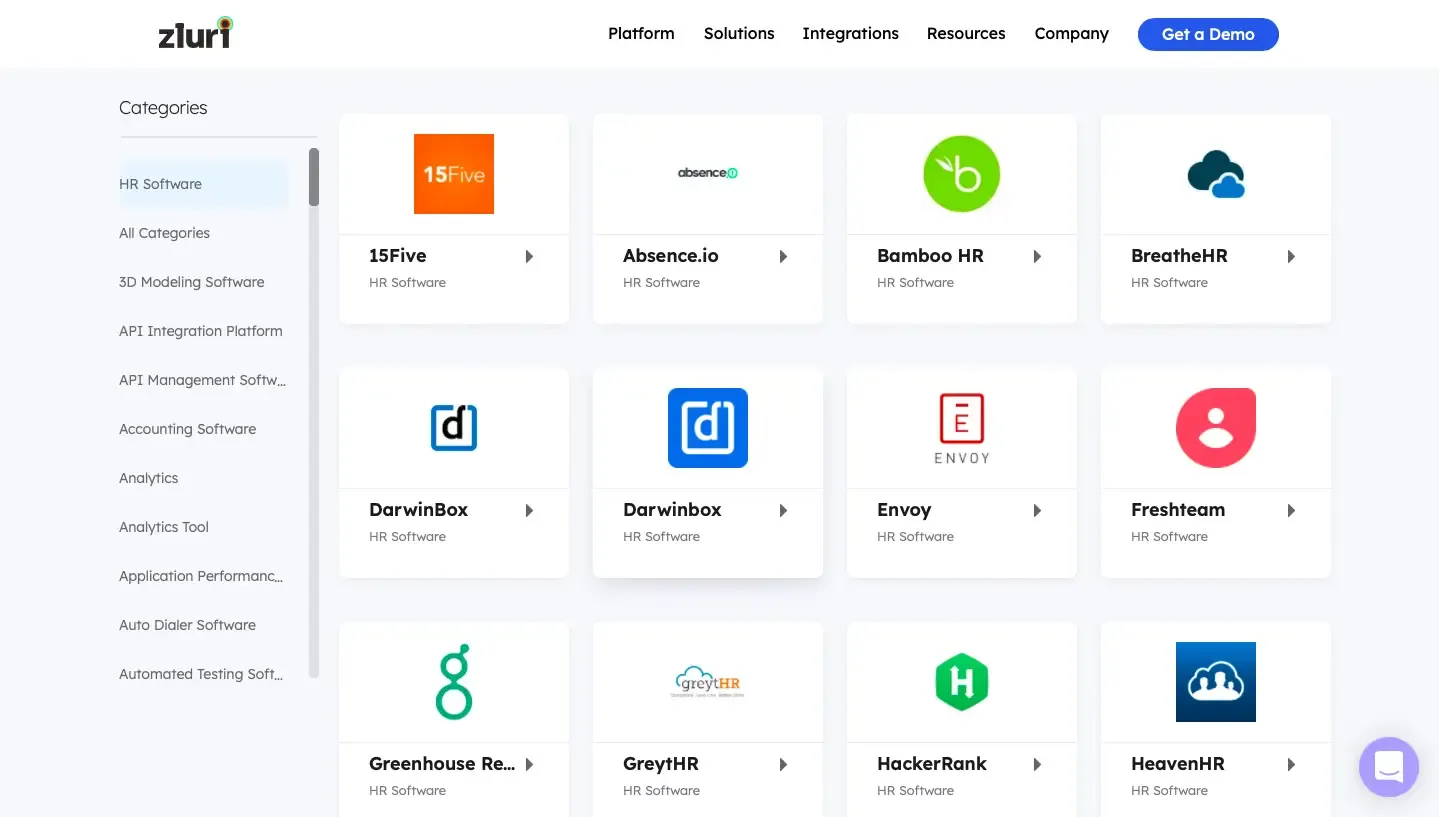Expand the Envoy card arrow

coord(1038,511)
